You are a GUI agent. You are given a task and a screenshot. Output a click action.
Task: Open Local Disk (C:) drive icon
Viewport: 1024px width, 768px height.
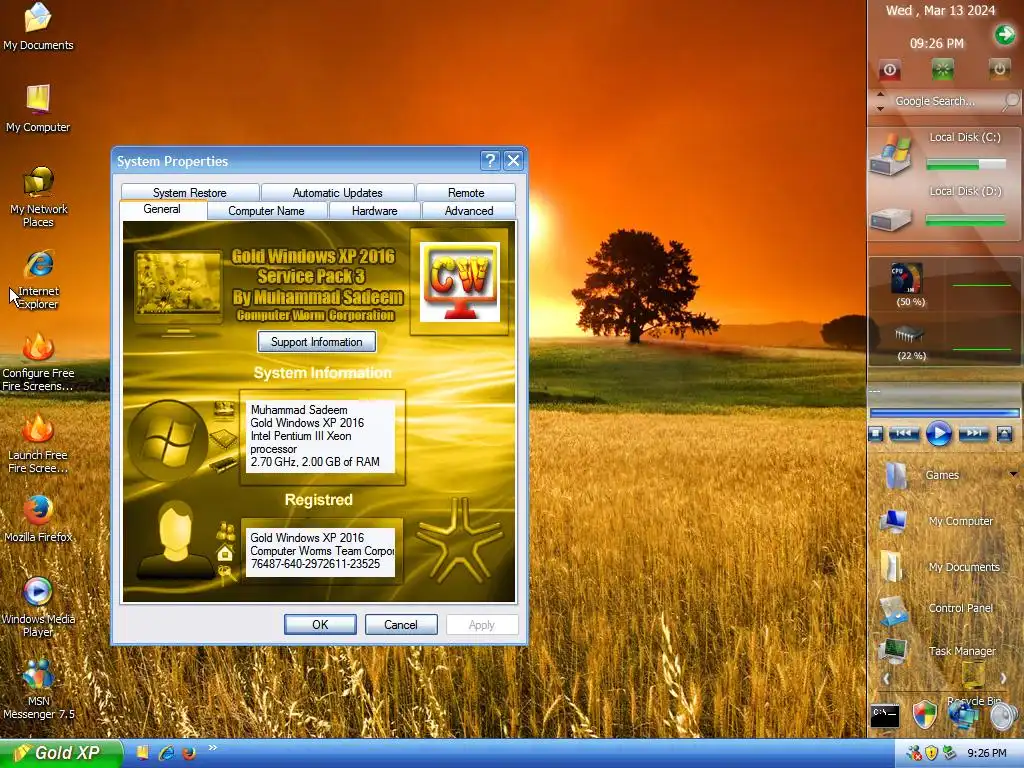tap(891, 156)
